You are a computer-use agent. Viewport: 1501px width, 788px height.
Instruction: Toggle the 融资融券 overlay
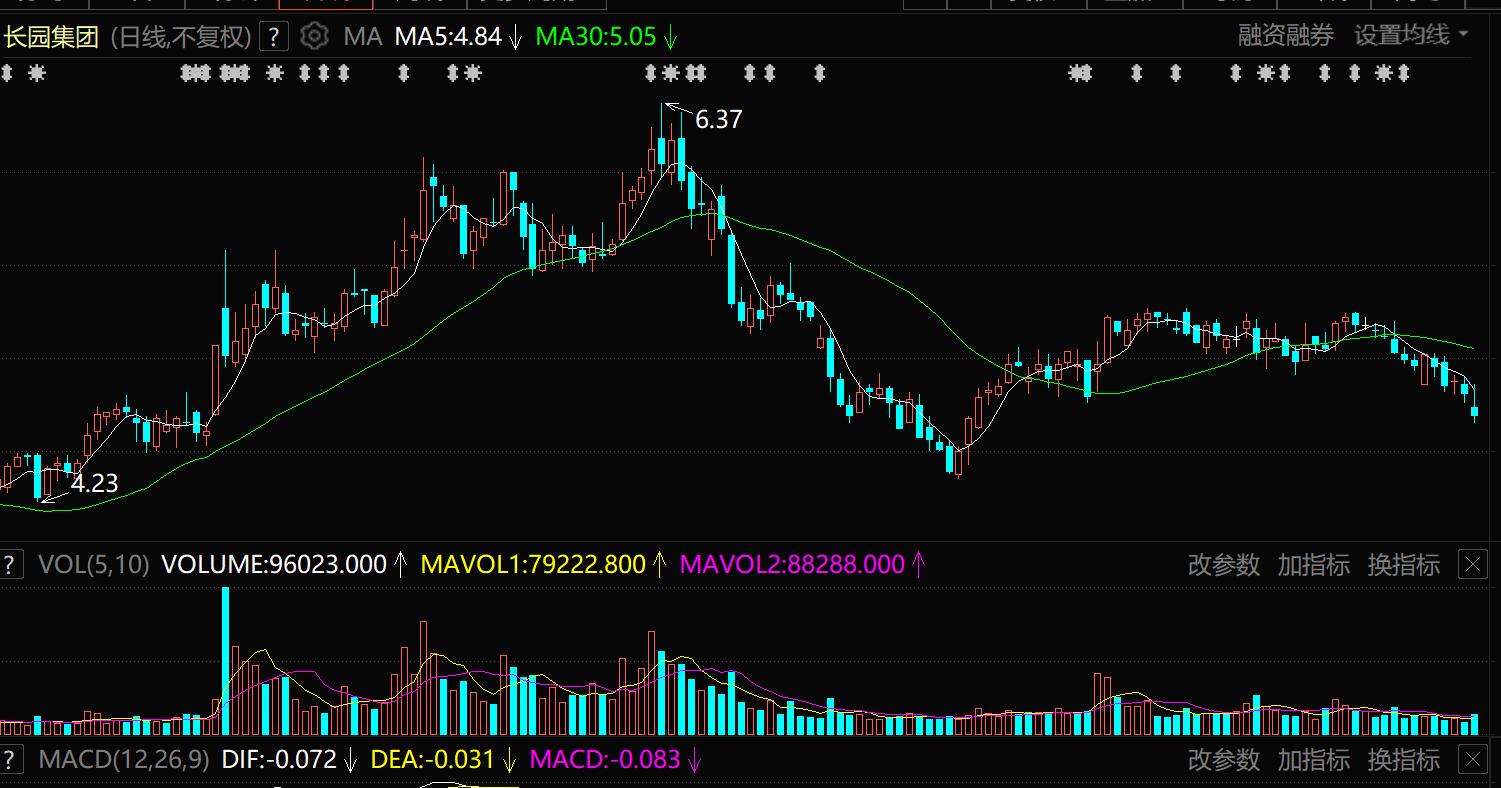[1285, 36]
